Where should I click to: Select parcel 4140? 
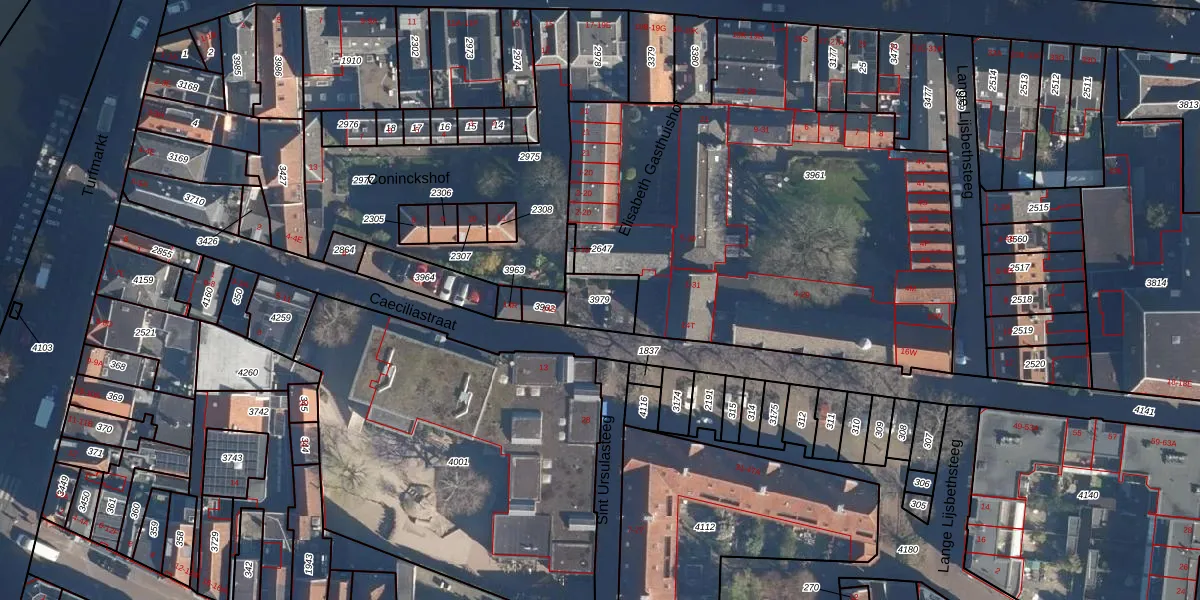click(x=1088, y=495)
